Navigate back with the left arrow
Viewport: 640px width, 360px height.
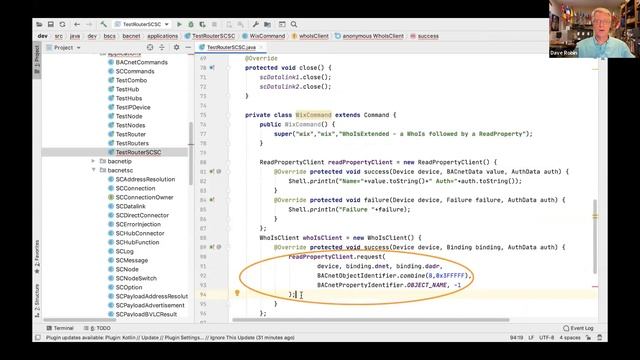click(77, 24)
